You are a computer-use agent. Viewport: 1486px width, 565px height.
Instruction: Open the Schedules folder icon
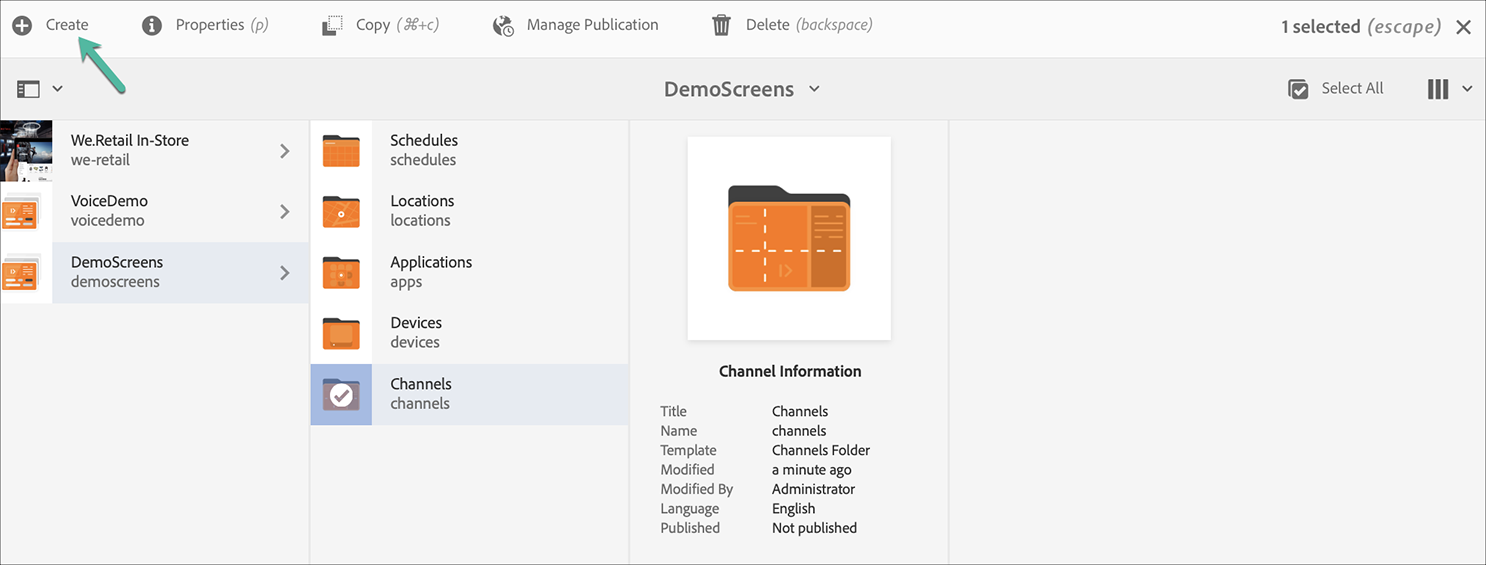point(341,150)
